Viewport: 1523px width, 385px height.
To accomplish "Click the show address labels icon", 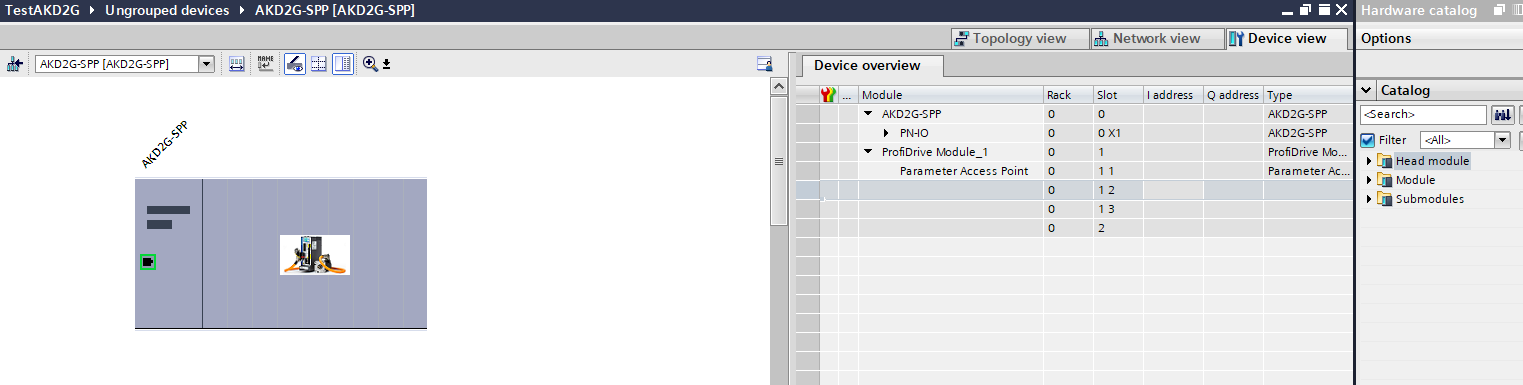I will [x=237, y=64].
